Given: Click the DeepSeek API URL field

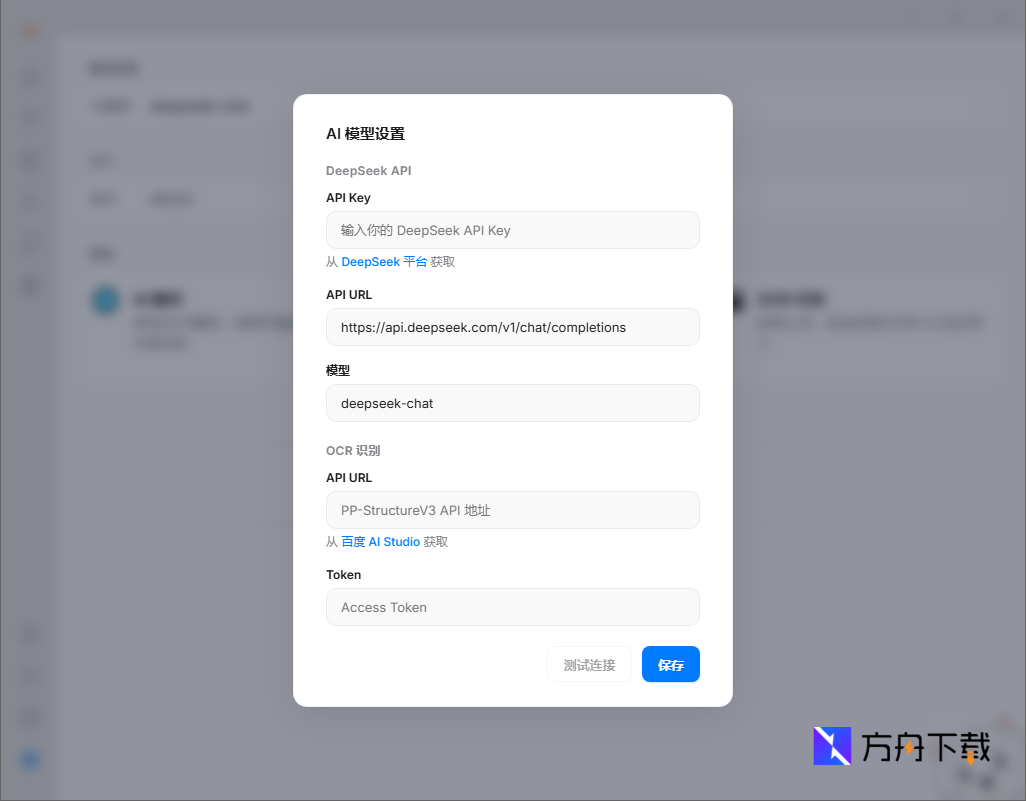Looking at the screenshot, I should coord(512,327).
